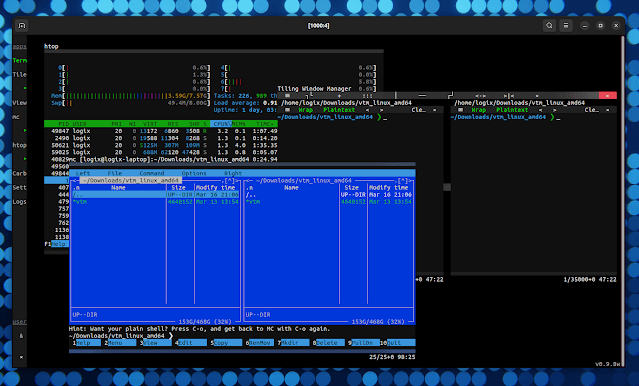Click the split vertically icon in tiling toolbar

pyautogui.click(x=395, y=95)
